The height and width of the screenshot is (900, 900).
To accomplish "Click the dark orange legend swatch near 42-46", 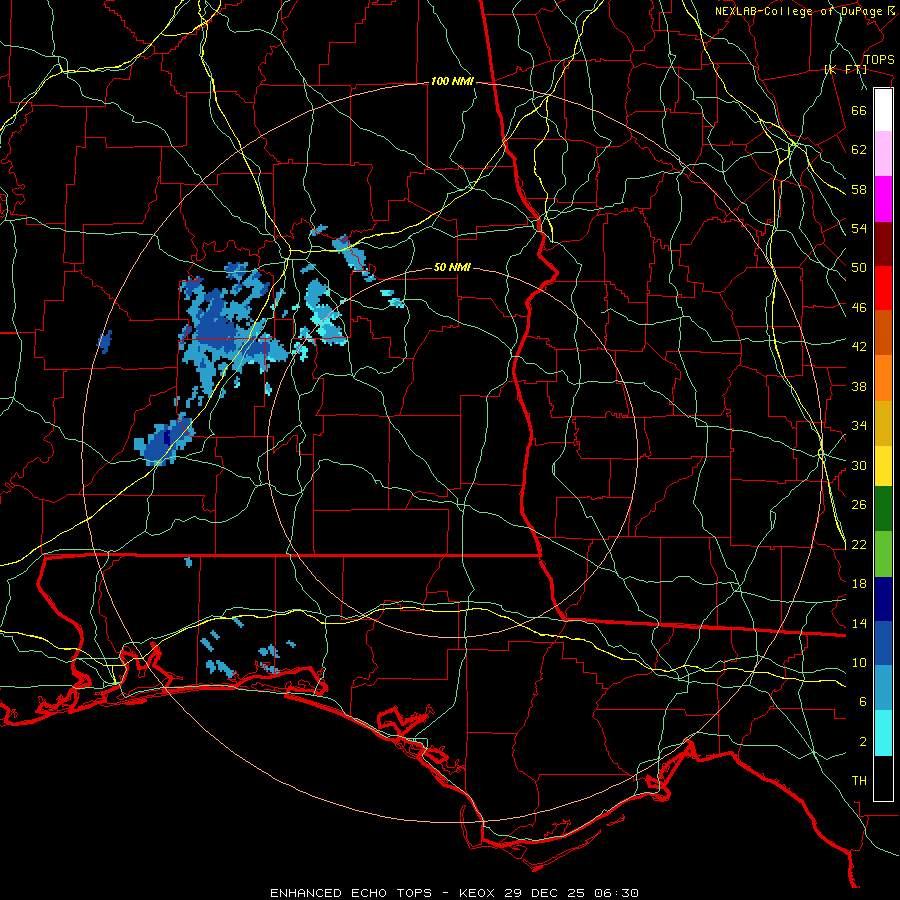I will [883, 332].
